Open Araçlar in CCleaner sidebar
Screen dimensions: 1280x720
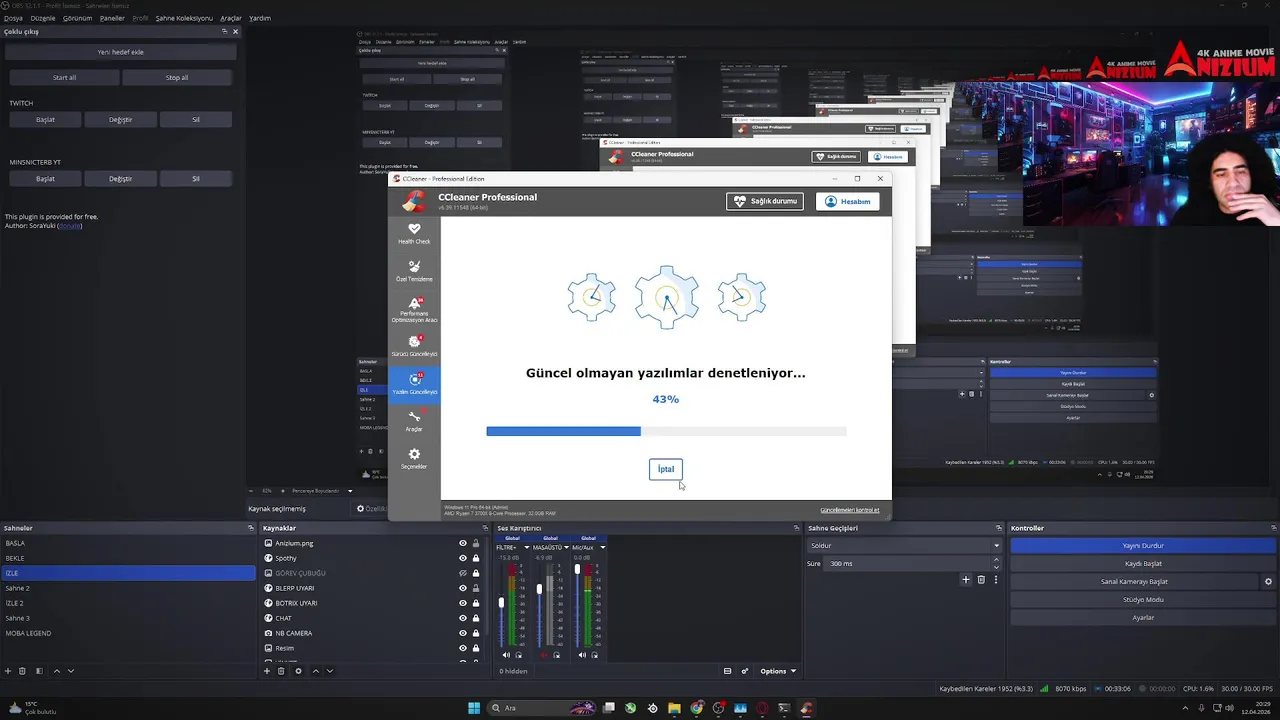click(x=414, y=421)
